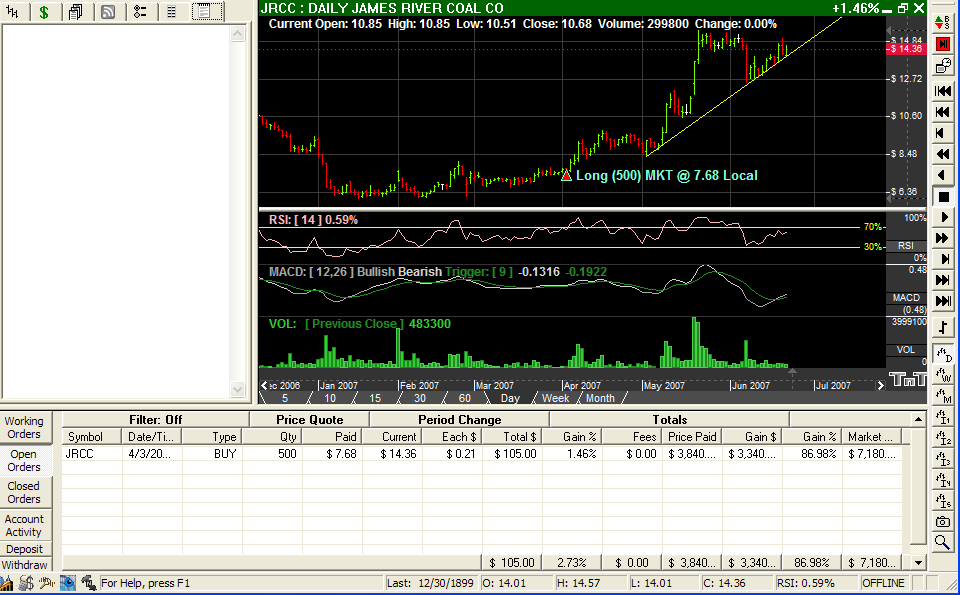Image resolution: width=960 pixels, height=595 pixels.
Task: Fast forward with double-right arrows
Action: (x=943, y=238)
